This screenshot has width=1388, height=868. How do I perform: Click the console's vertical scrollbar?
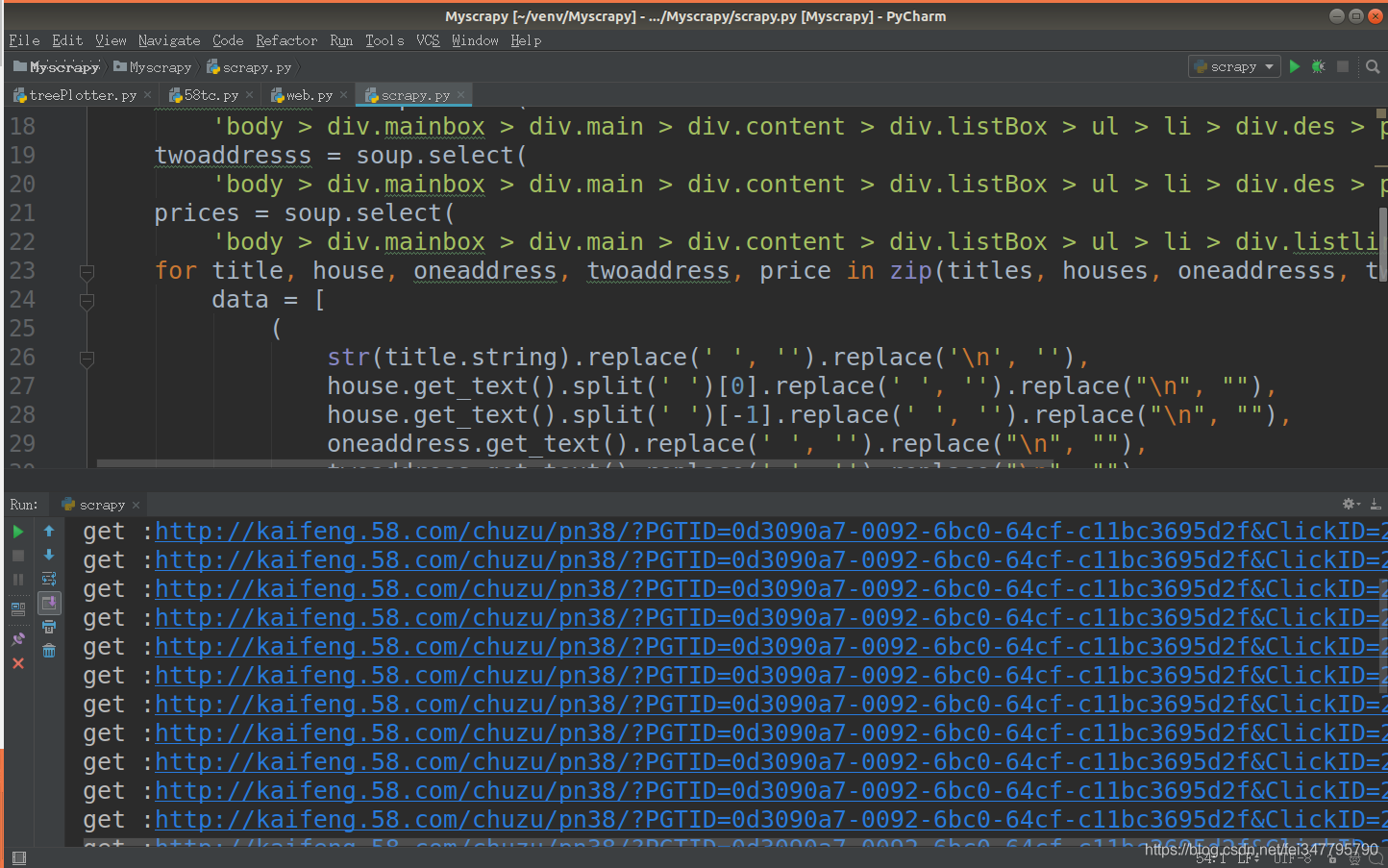(x=1383, y=634)
